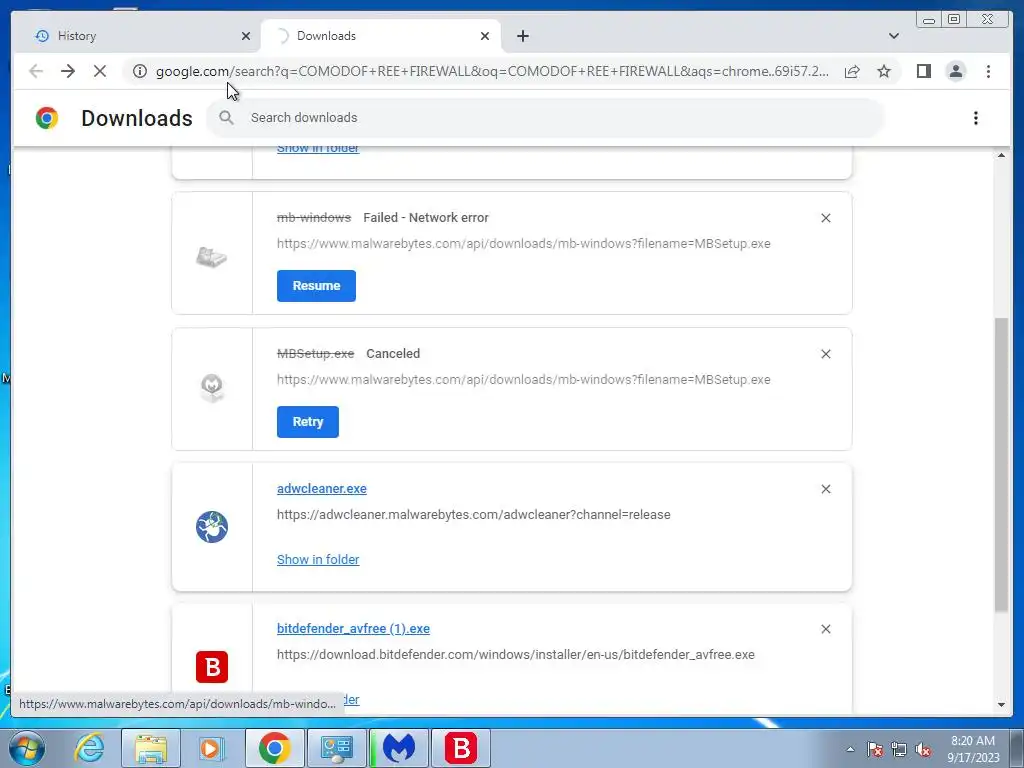The height and width of the screenshot is (768, 1024).
Task: Switch to the History tab
Action: click(x=137, y=36)
